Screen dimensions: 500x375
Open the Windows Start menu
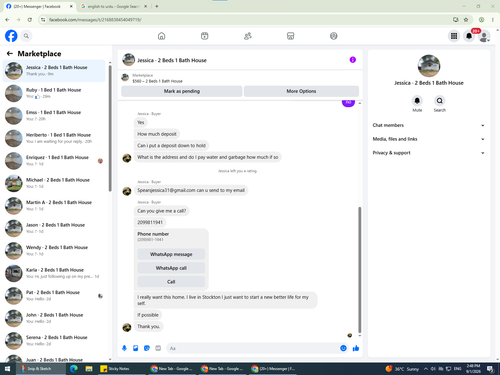[7, 369]
